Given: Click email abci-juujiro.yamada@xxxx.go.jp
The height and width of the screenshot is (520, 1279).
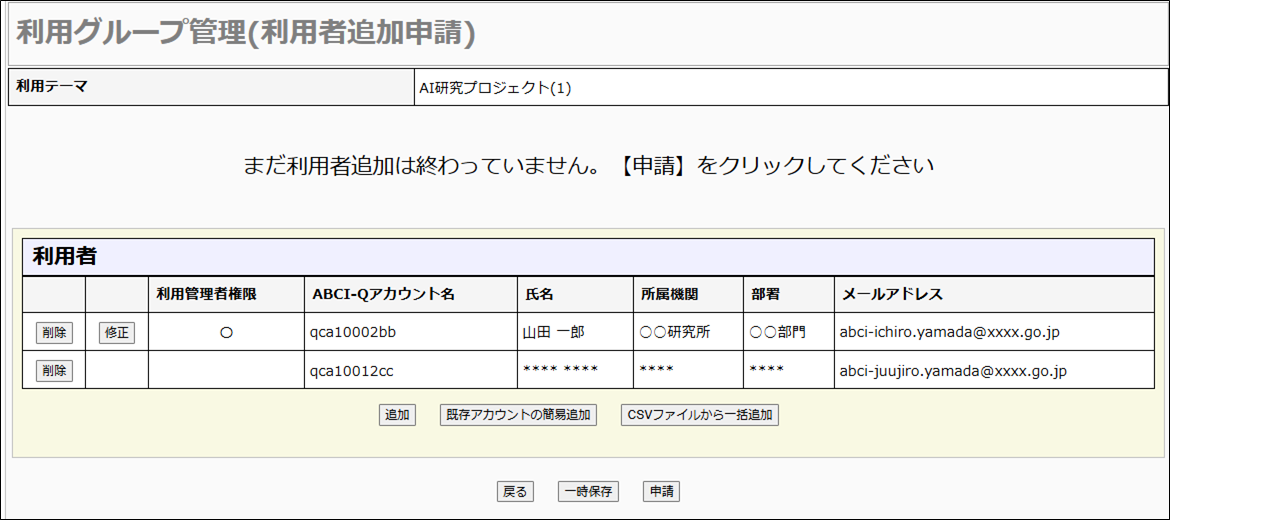Looking at the screenshot, I should click(x=953, y=371).
